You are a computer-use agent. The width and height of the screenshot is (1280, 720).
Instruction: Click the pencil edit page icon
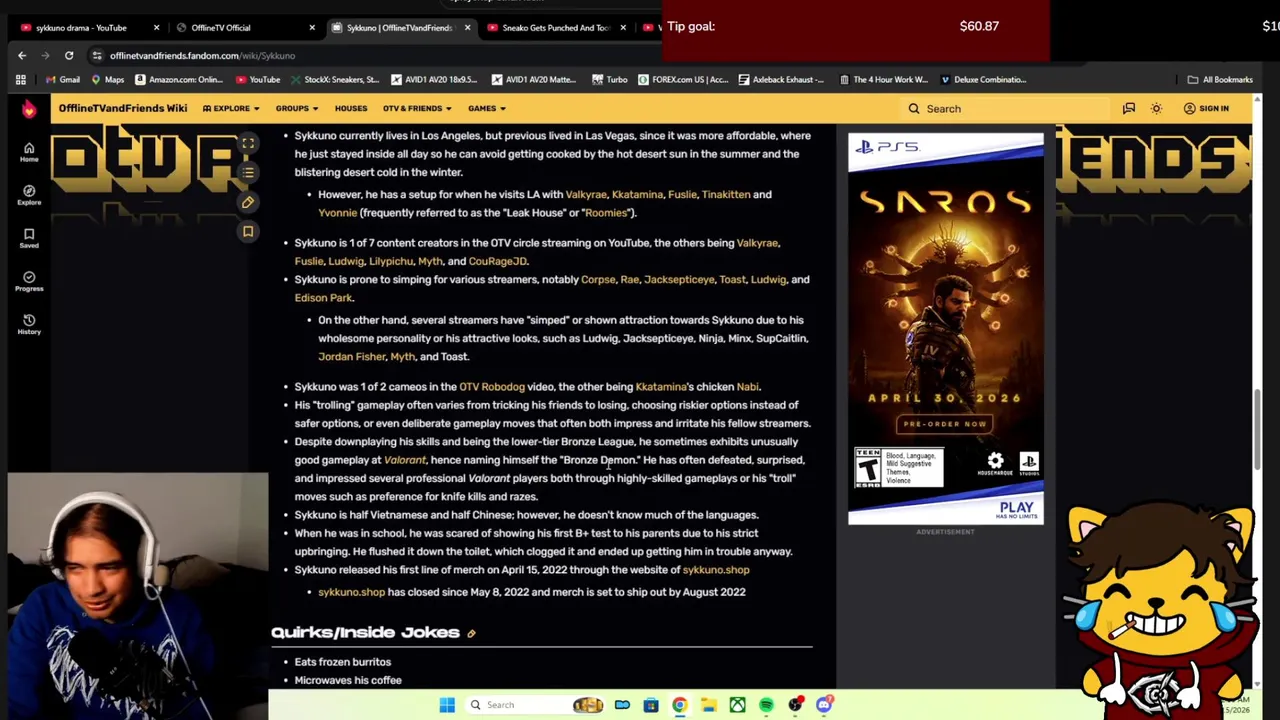pos(248,202)
